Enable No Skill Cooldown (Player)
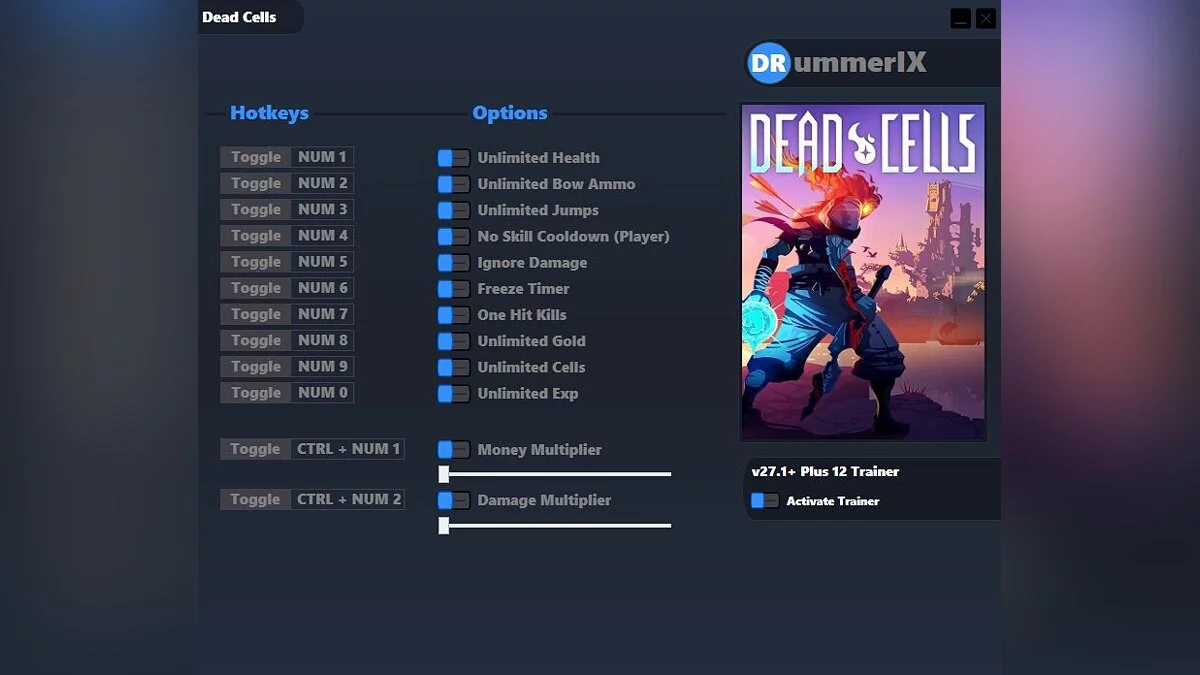The height and width of the screenshot is (675, 1200). point(452,236)
